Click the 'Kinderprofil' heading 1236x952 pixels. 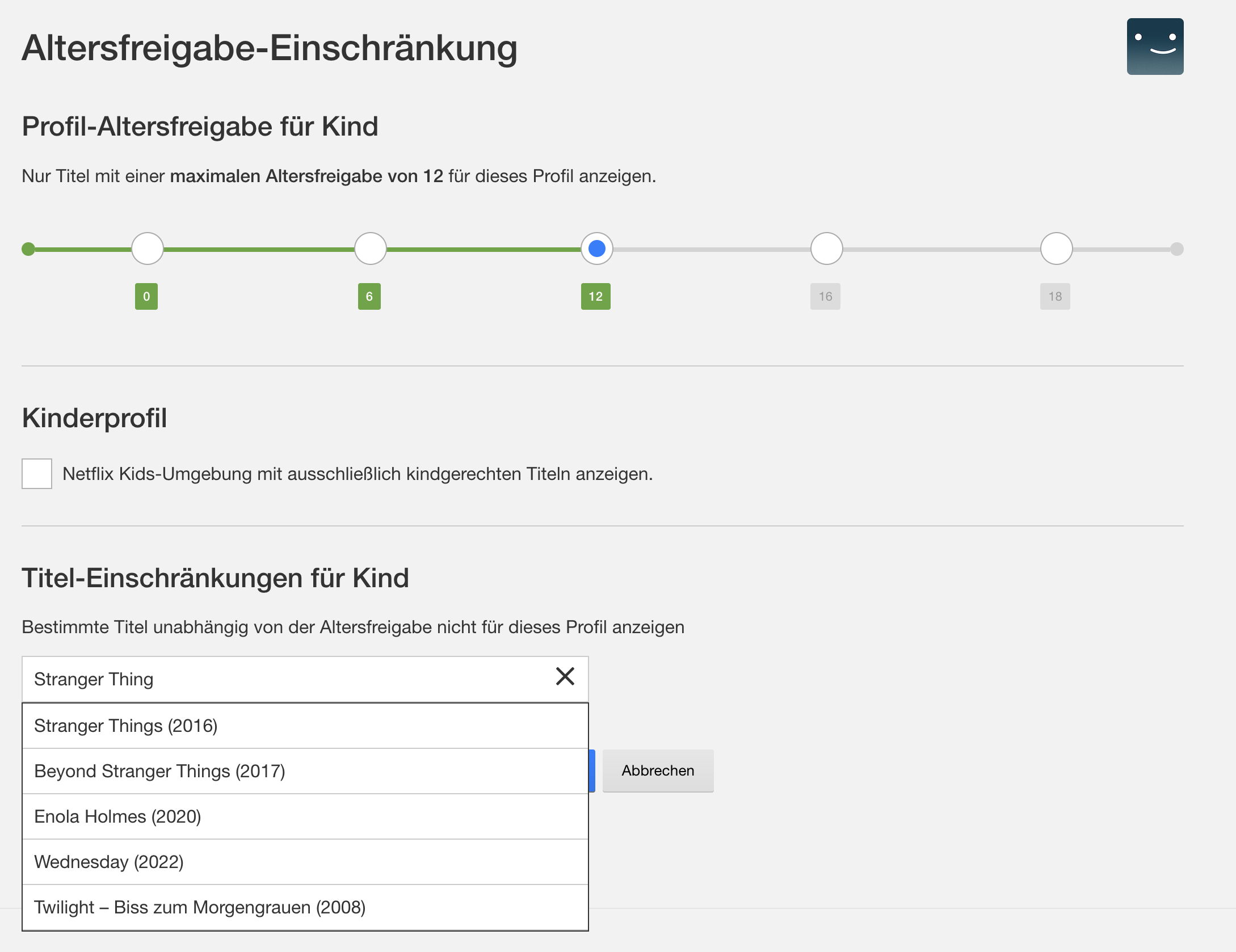[94, 418]
